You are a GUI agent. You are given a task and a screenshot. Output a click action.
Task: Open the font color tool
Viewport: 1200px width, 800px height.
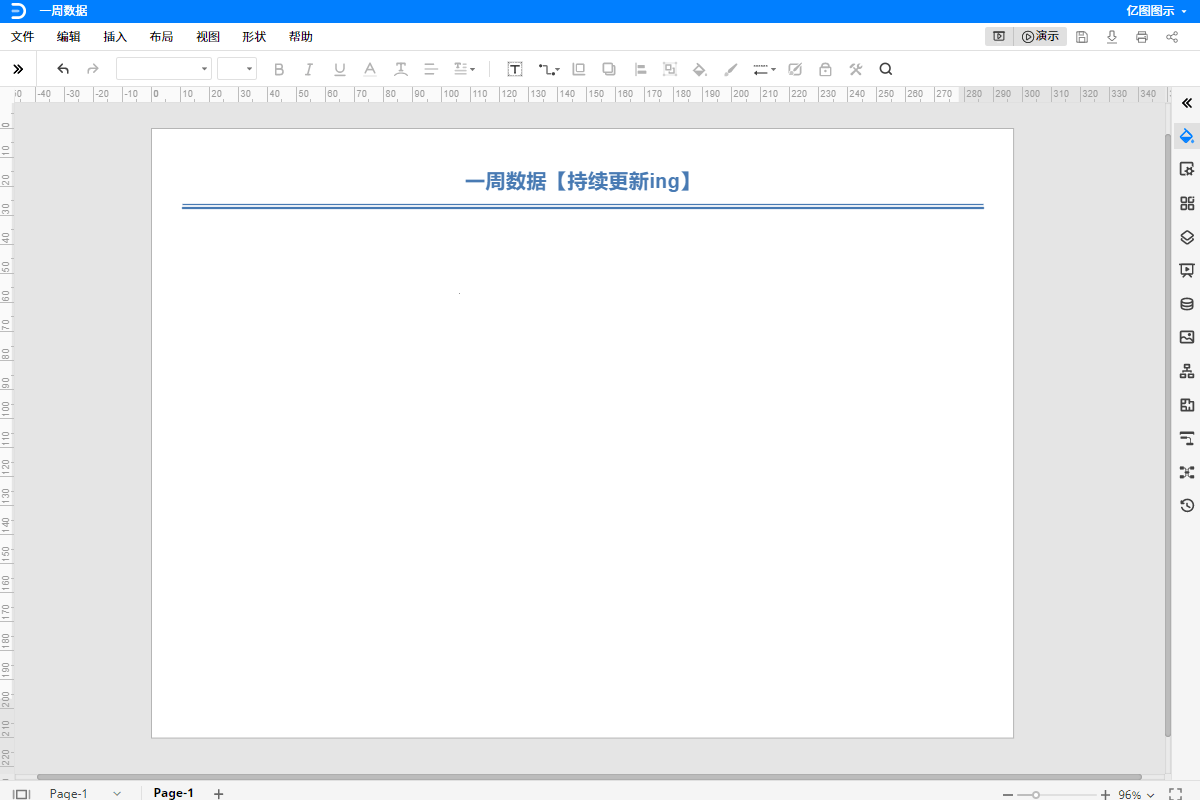(x=370, y=69)
